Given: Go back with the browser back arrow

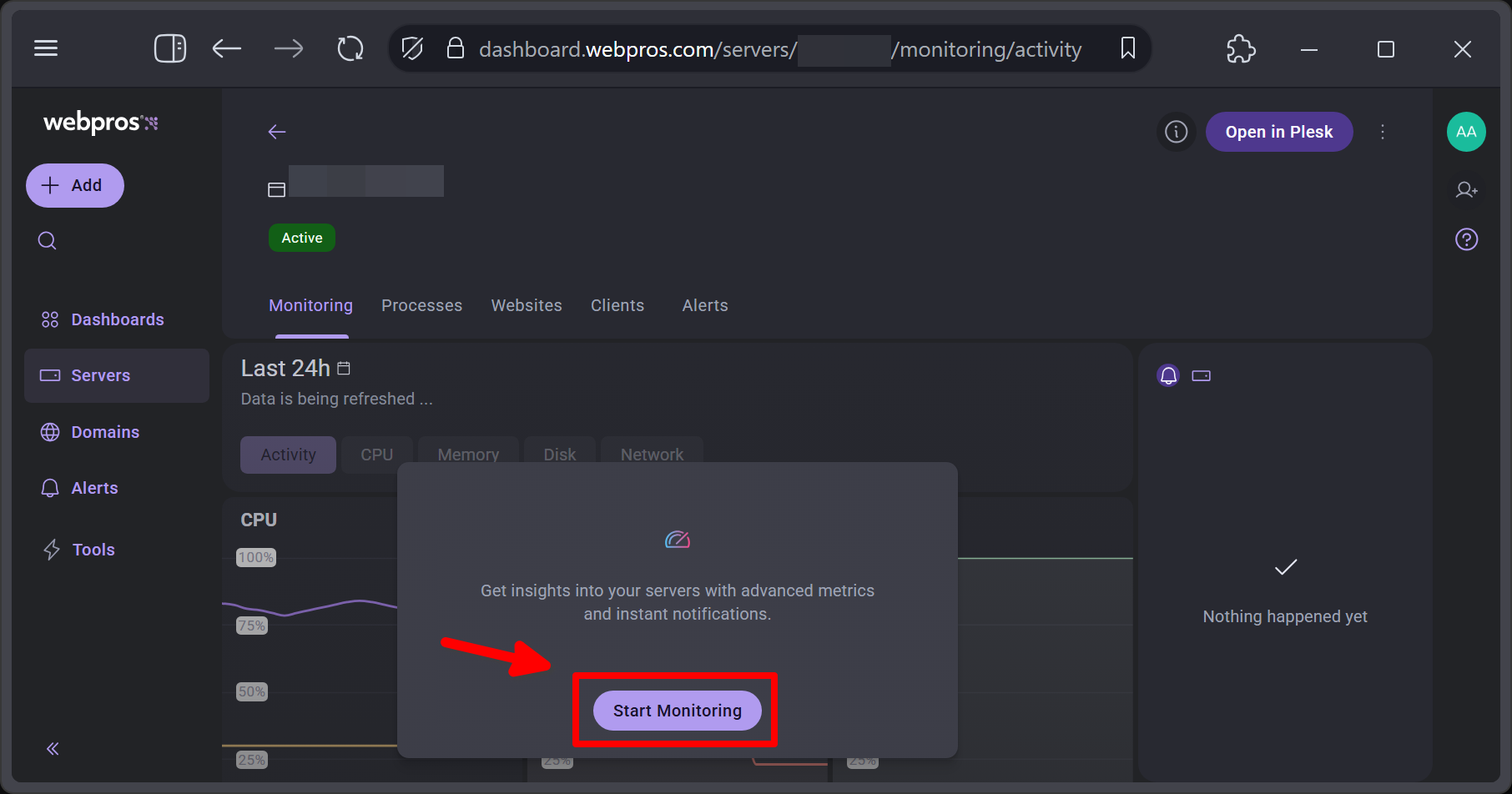Looking at the screenshot, I should coord(227,48).
